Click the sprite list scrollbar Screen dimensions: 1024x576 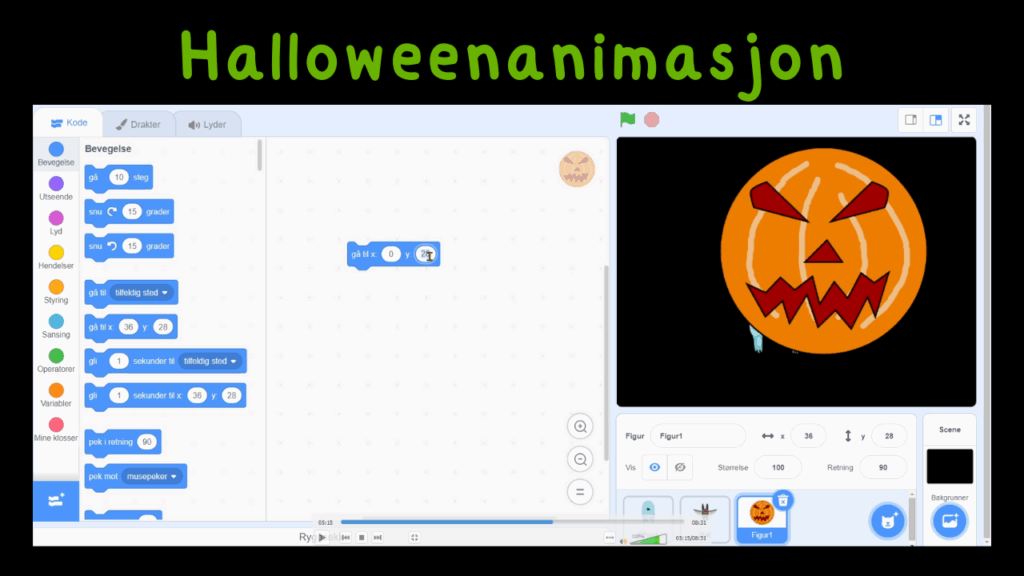912,519
